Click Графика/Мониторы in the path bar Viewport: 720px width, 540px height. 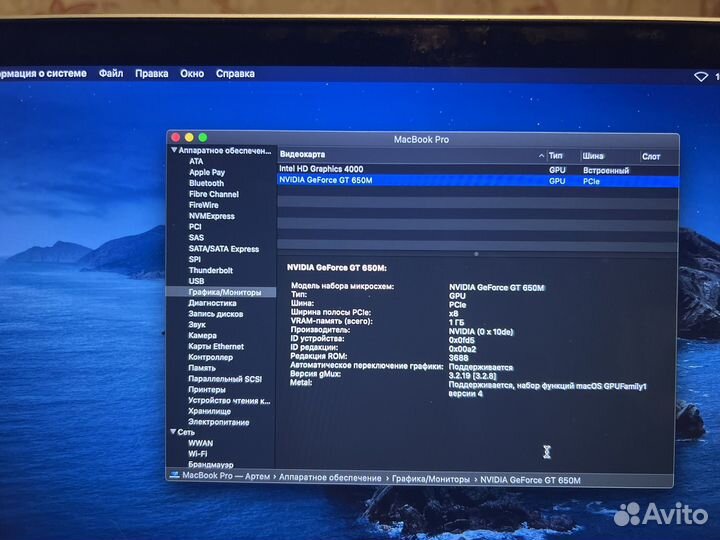tap(431, 479)
